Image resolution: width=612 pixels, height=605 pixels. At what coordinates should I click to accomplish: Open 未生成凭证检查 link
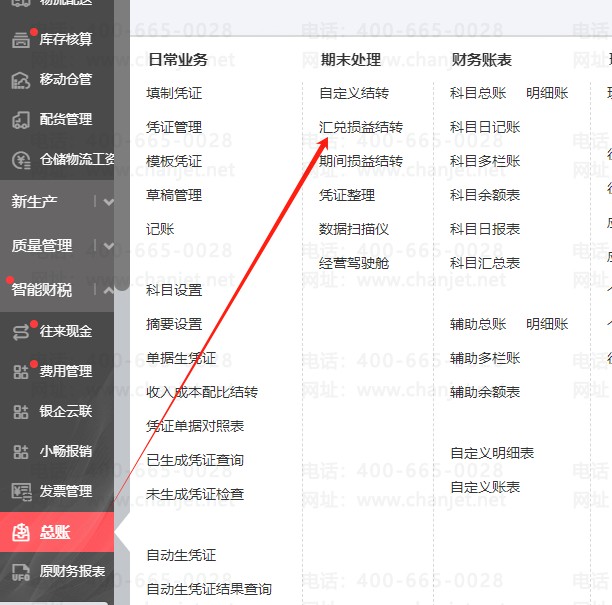point(195,495)
